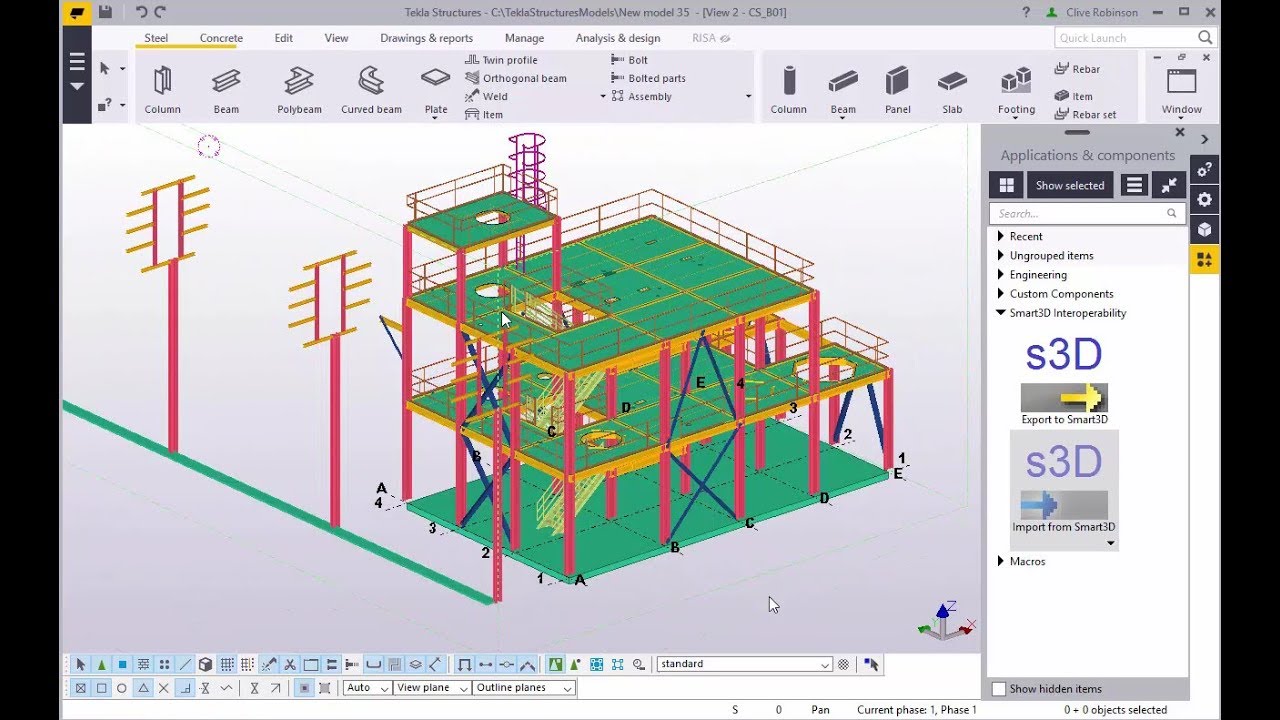Toggle snap to circle centre points
Image resolution: width=1280 pixels, height=720 pixels.
[122, 688]
